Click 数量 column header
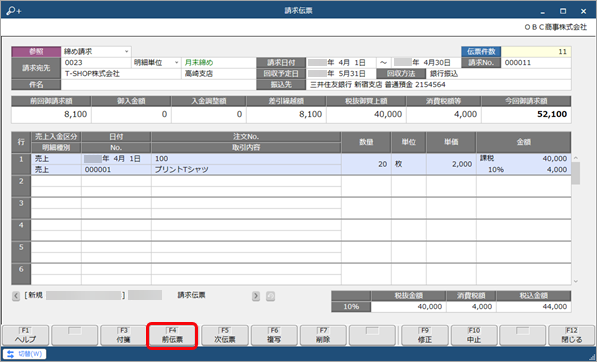 tap(366, 142)
